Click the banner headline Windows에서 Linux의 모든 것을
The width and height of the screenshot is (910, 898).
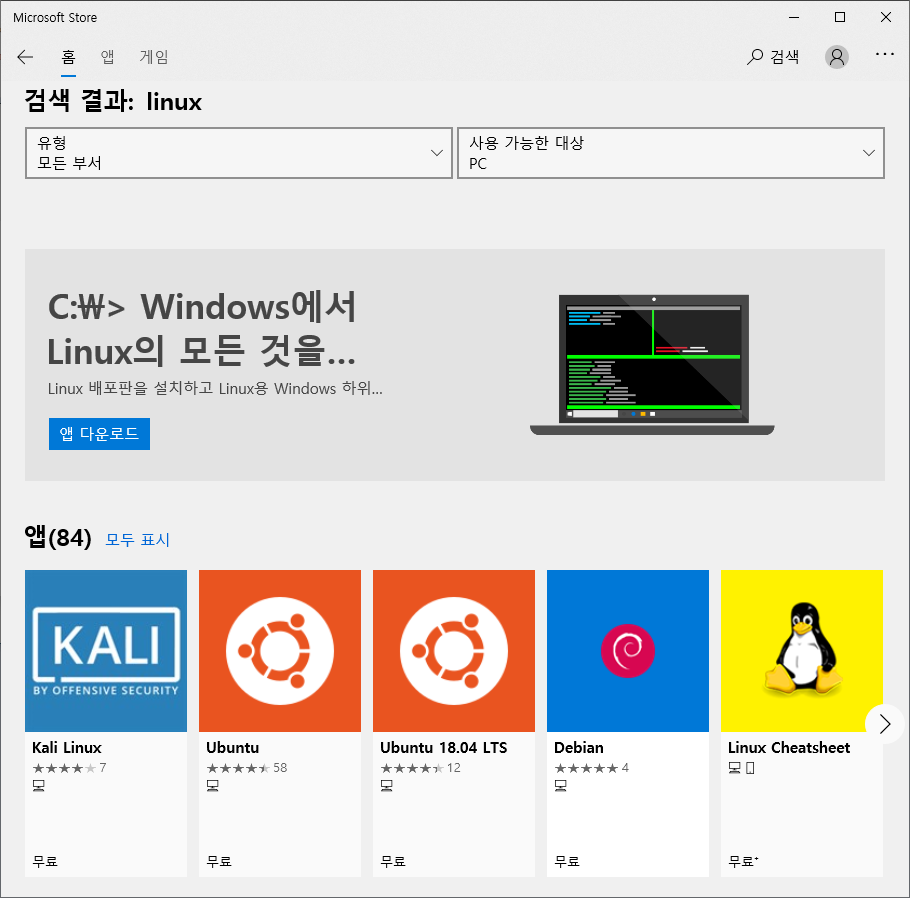pos(201,329)
